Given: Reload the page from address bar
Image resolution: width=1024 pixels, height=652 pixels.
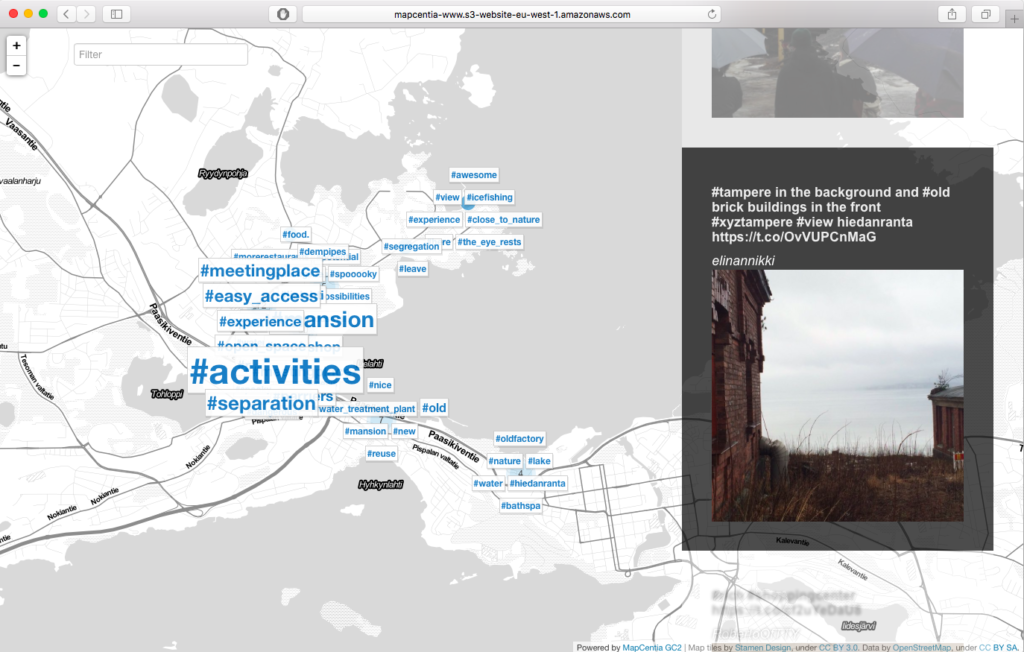Looking at the screenshot, I should tap(712, 14).
